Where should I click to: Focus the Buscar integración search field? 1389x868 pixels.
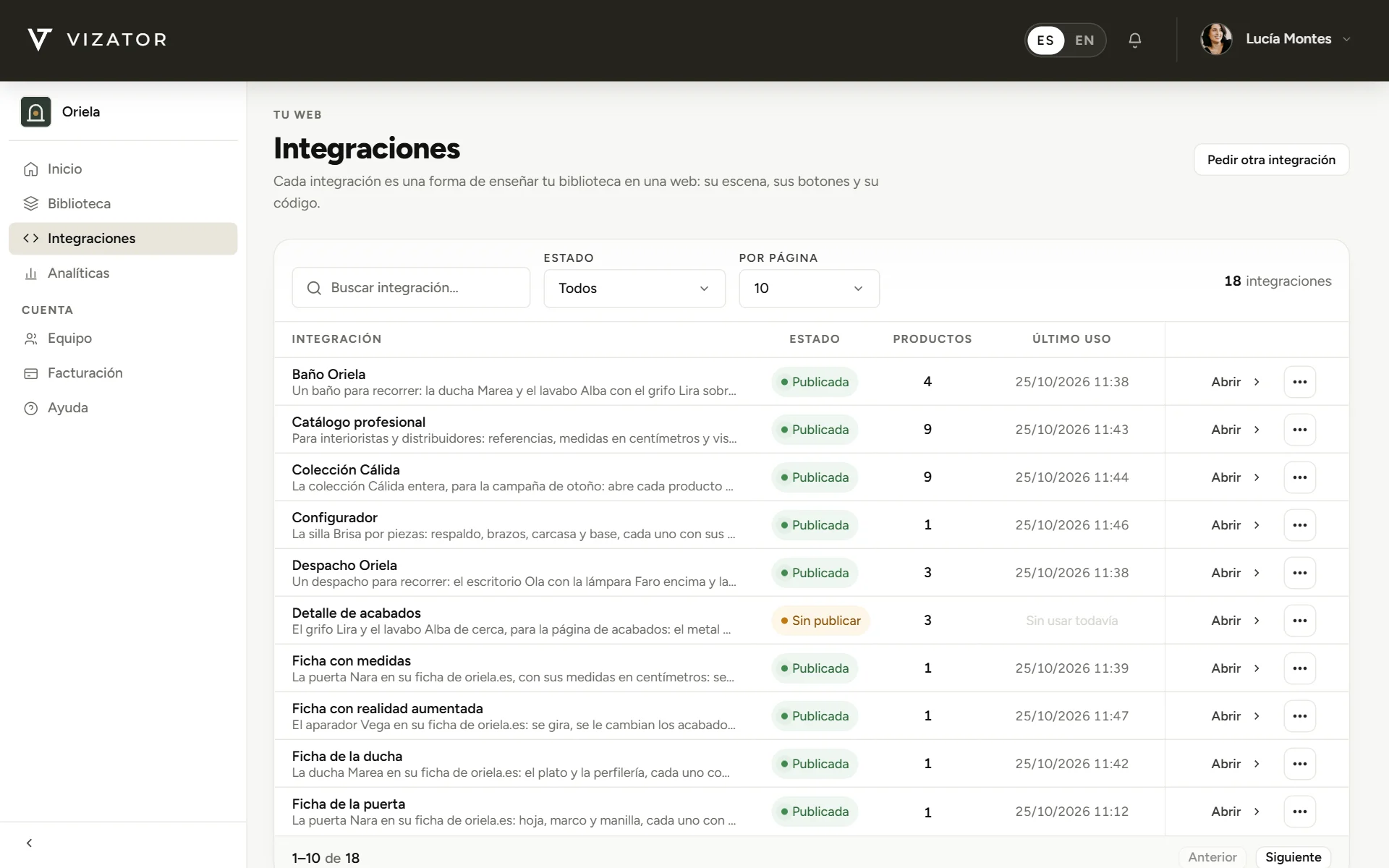(411, 288)
